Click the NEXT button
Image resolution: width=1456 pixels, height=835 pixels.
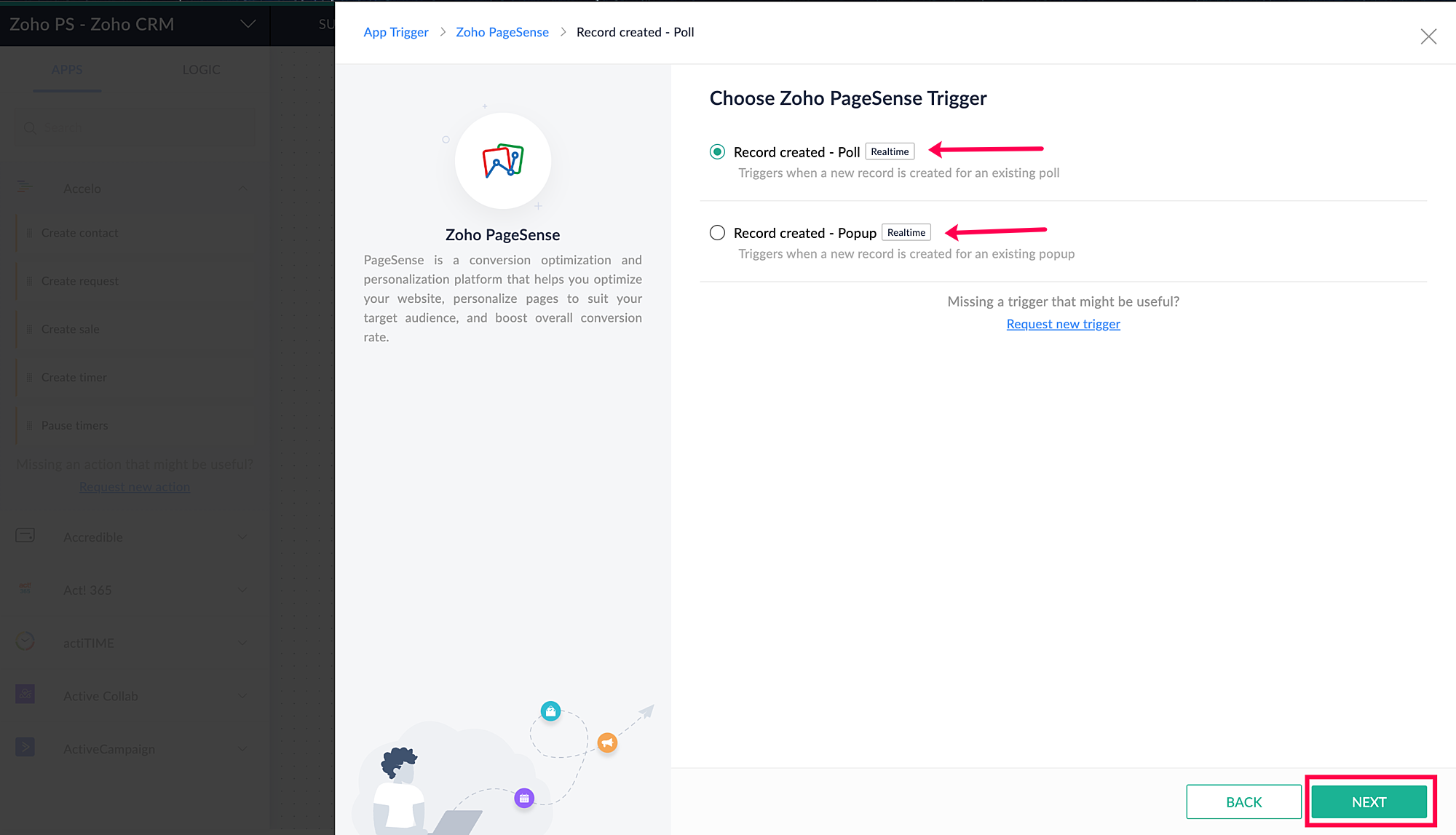pyautogui.click(x=1369, y=802)
